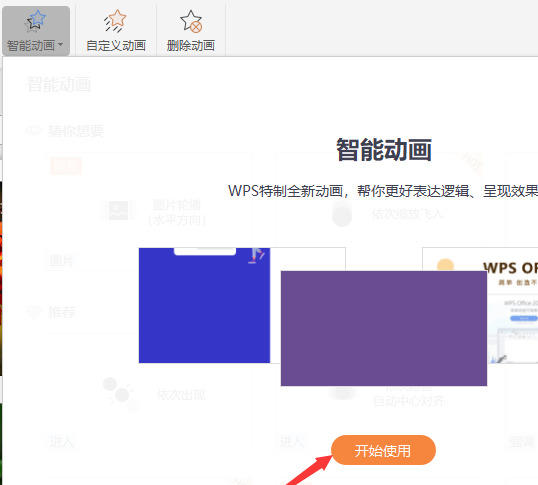Select the blue animation preview thumbnail
Image resolution: width=538 pixels, height=485 pixels.
pos(204,305)
